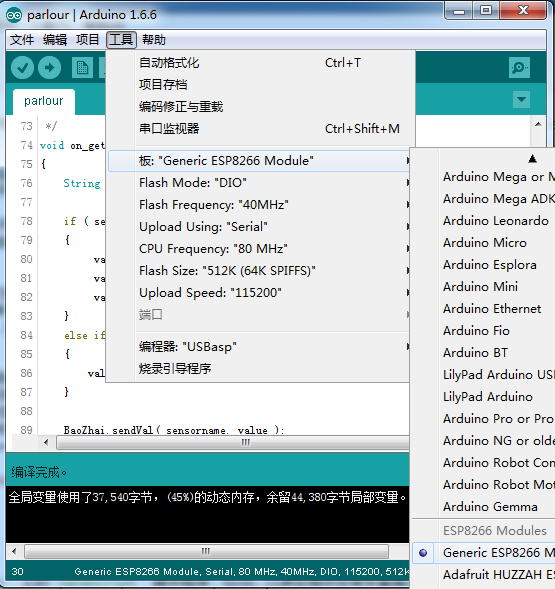Click the console horizontal scrollbar thumb
The height and width of the screenshot is (589, 555).
tap(206, 551)
